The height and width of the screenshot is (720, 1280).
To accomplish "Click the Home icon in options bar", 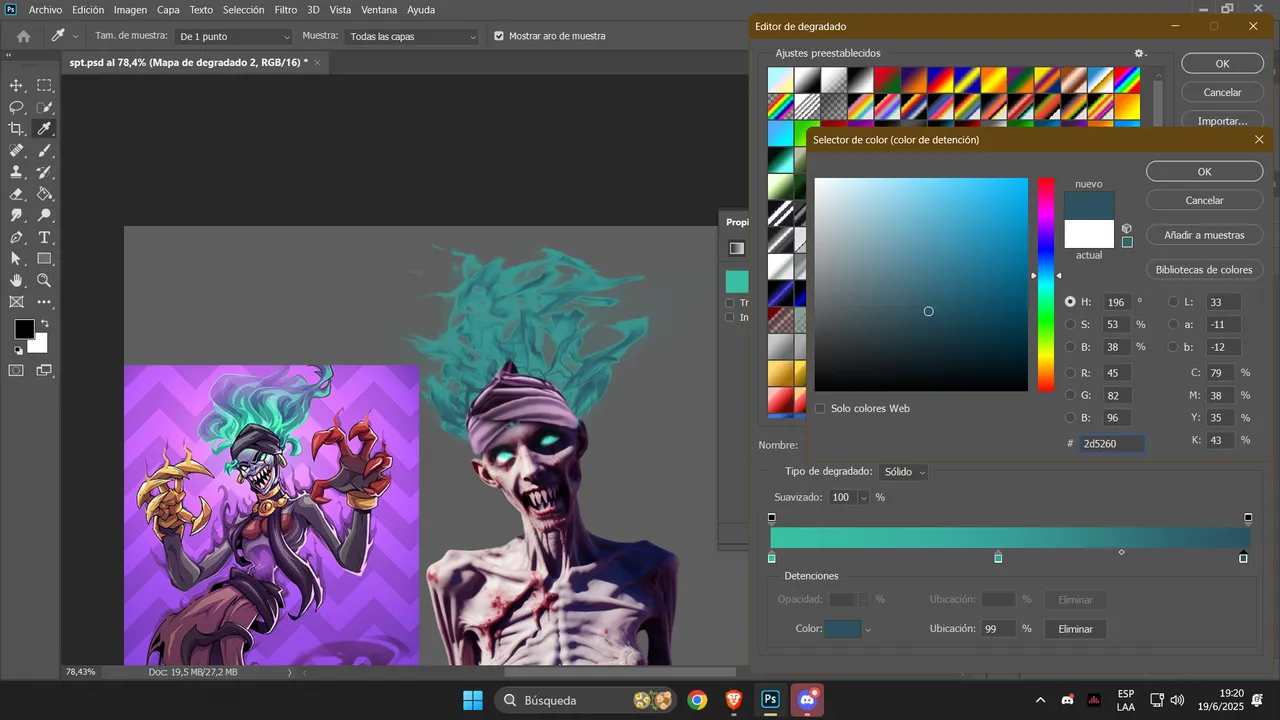I will (23, 36).
